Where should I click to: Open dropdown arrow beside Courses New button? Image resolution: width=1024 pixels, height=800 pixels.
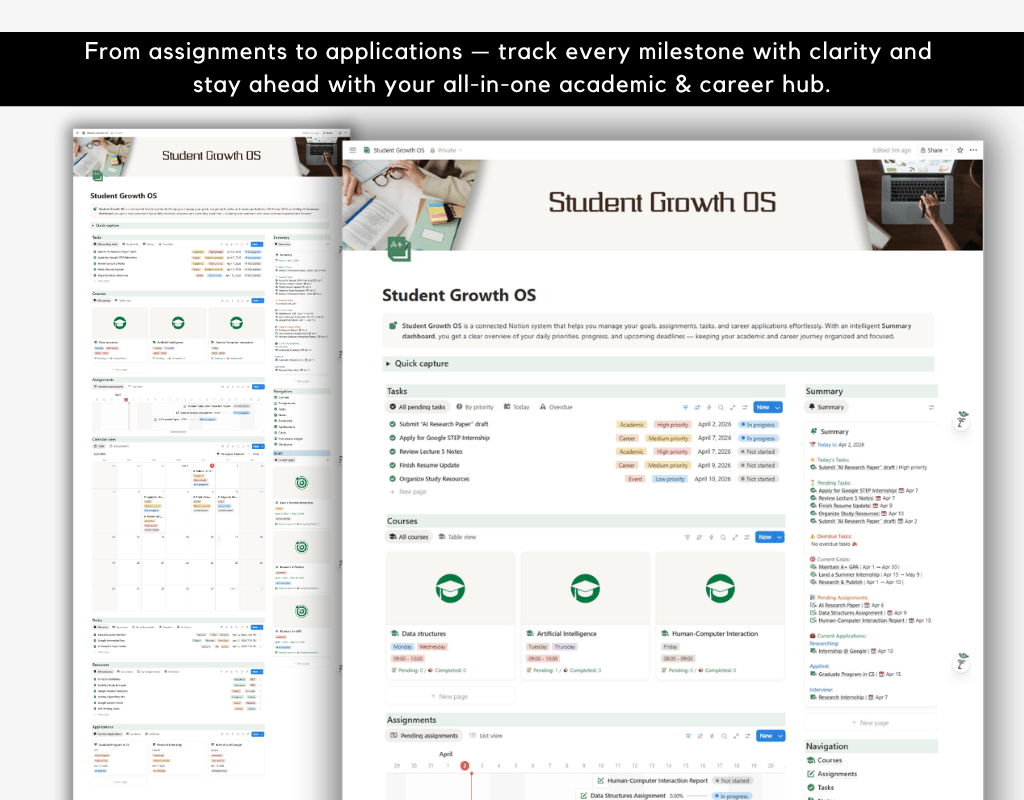779,537
